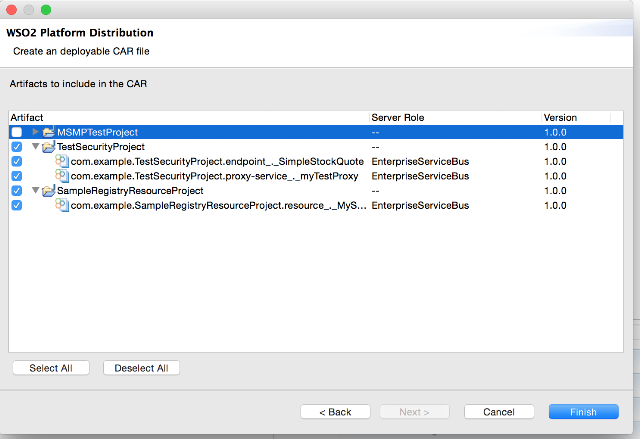Uncheck the TestSecurityProject checkbox
This screenshot has width=640, height=439.
[x=17, y=147]
